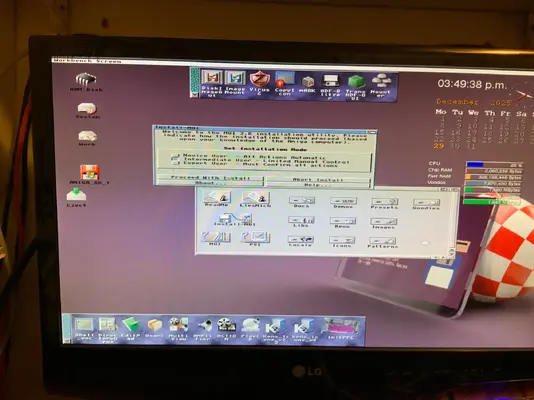Launch the InitPPC card icon in bottom dock
Screen dimensions: 534x400
(x=341, y=330)
